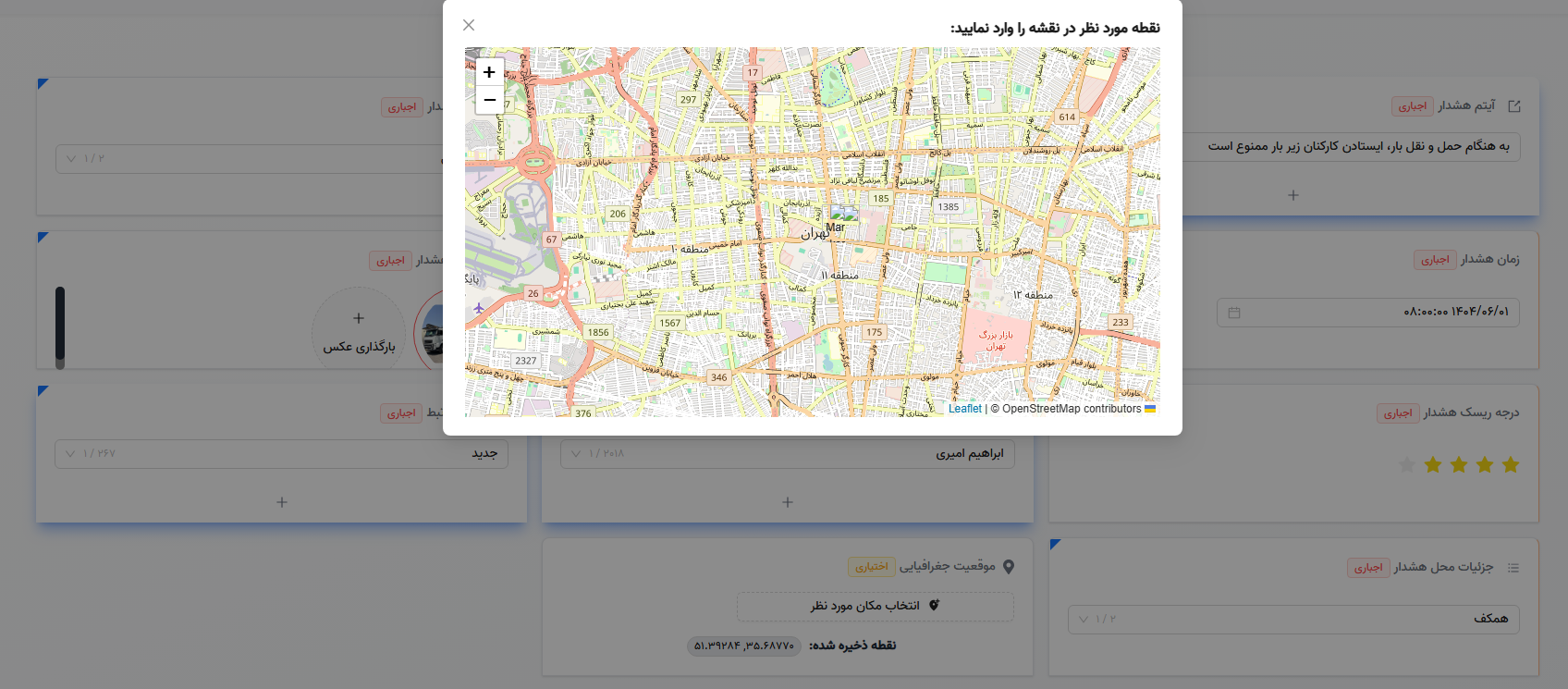
Task: Click road shield 1567 on the map
Action: (670, 324)
